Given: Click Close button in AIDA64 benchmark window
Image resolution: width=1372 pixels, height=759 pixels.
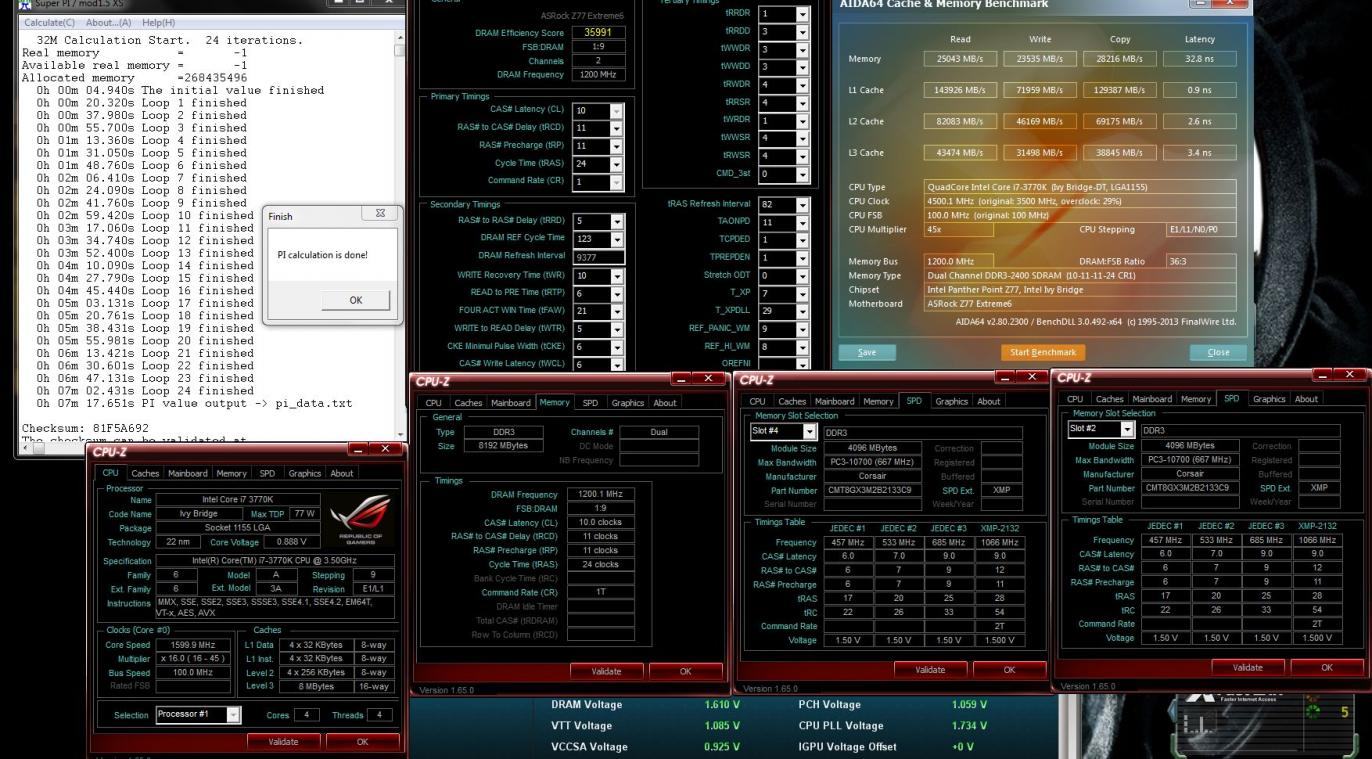Looking at the screenshot, I should tap(1219, 352).
